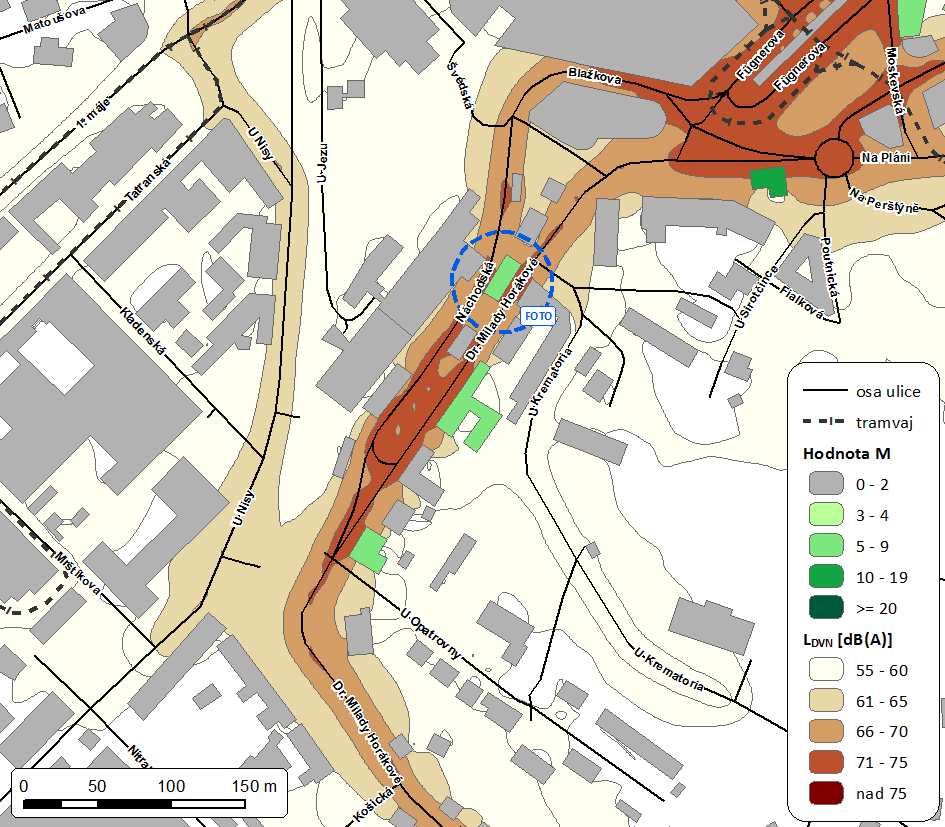
Task: Click the 10 - 19 green swatch
Action: click(826, 577)
